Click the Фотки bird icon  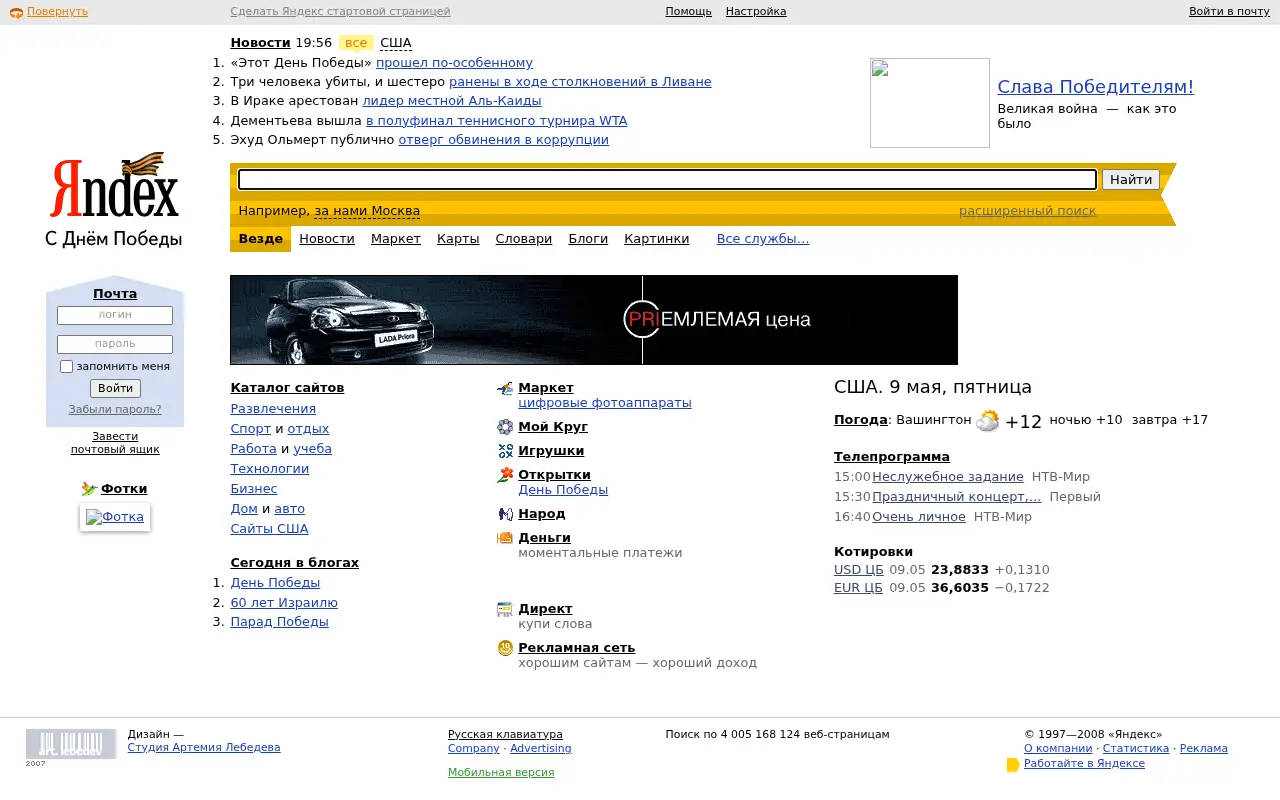click(89, 489)
